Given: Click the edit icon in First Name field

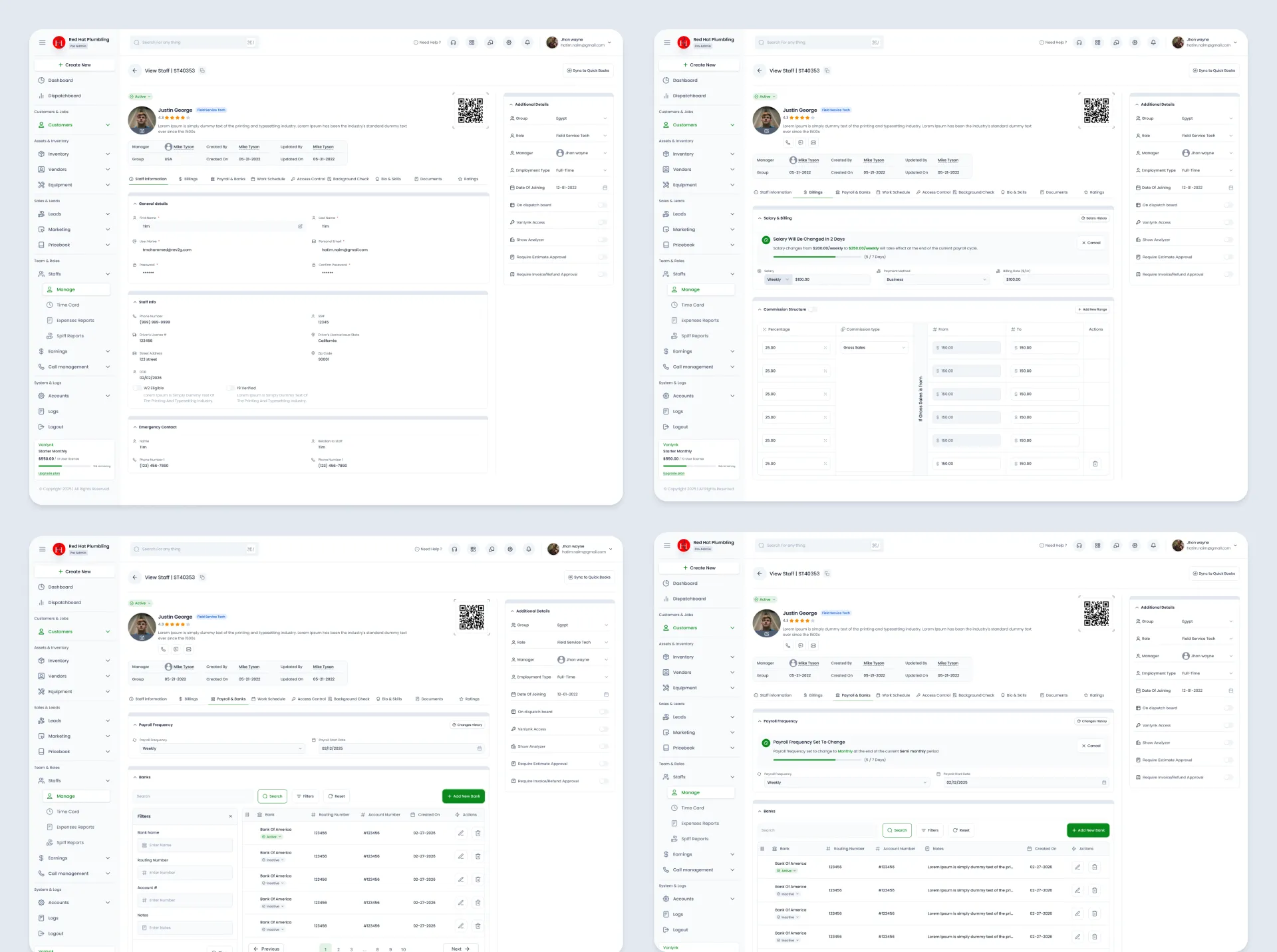Looking at the screenshot, I should tap(300, 226).
